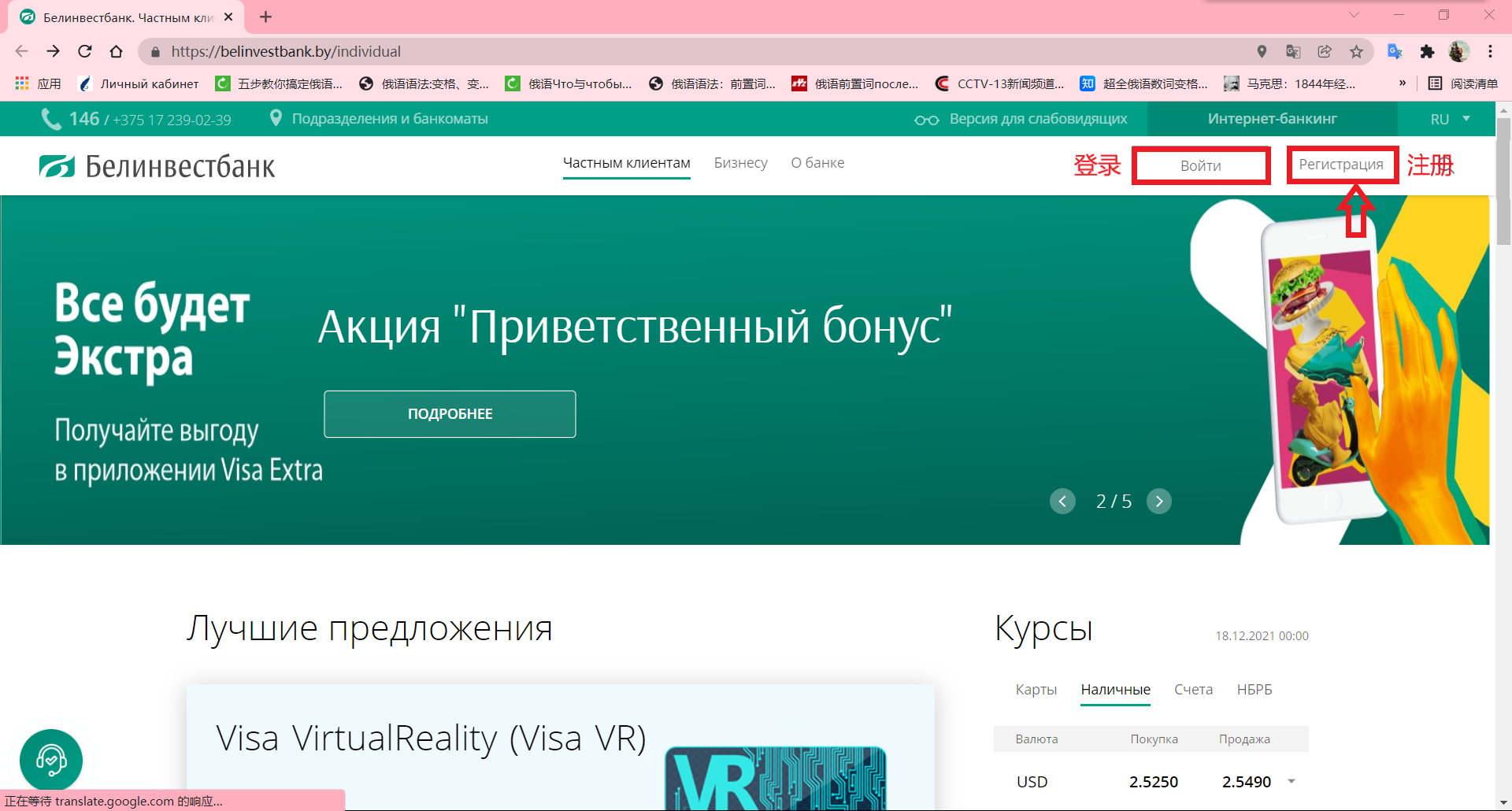
Task: Select the О банке tab
Action: [x=817, y=163]
